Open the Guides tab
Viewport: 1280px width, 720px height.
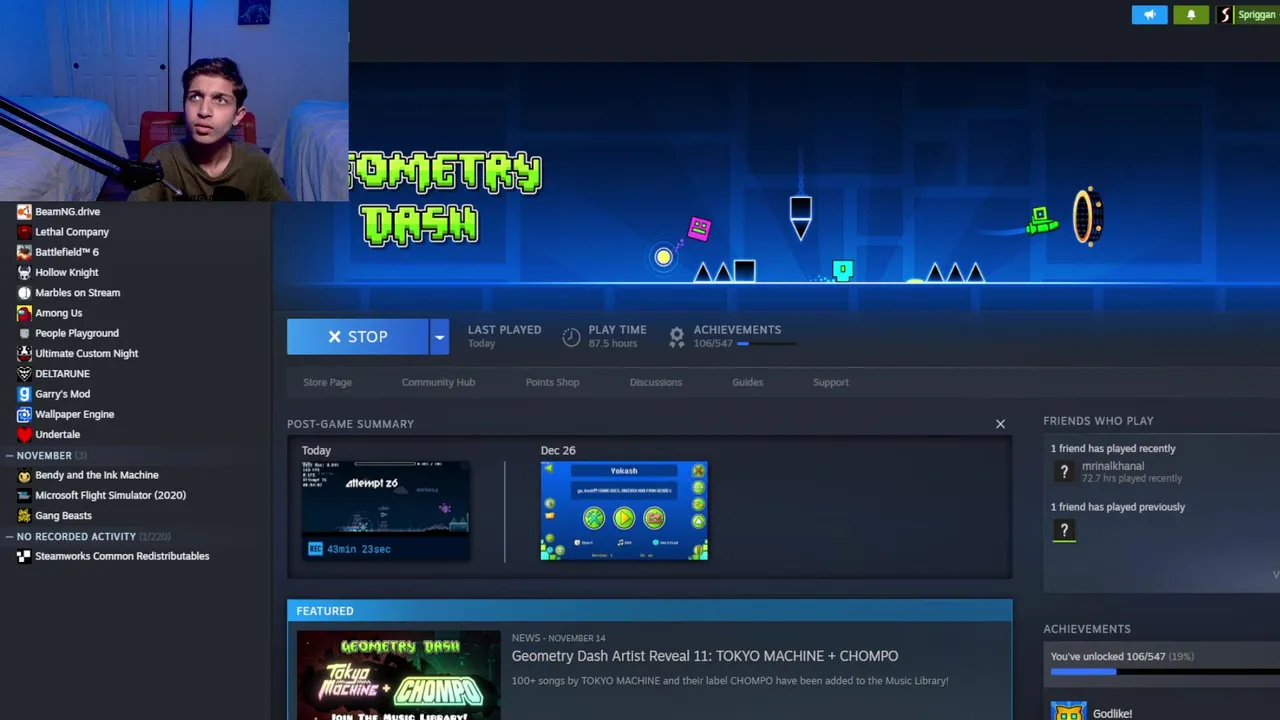pos(747,382)
